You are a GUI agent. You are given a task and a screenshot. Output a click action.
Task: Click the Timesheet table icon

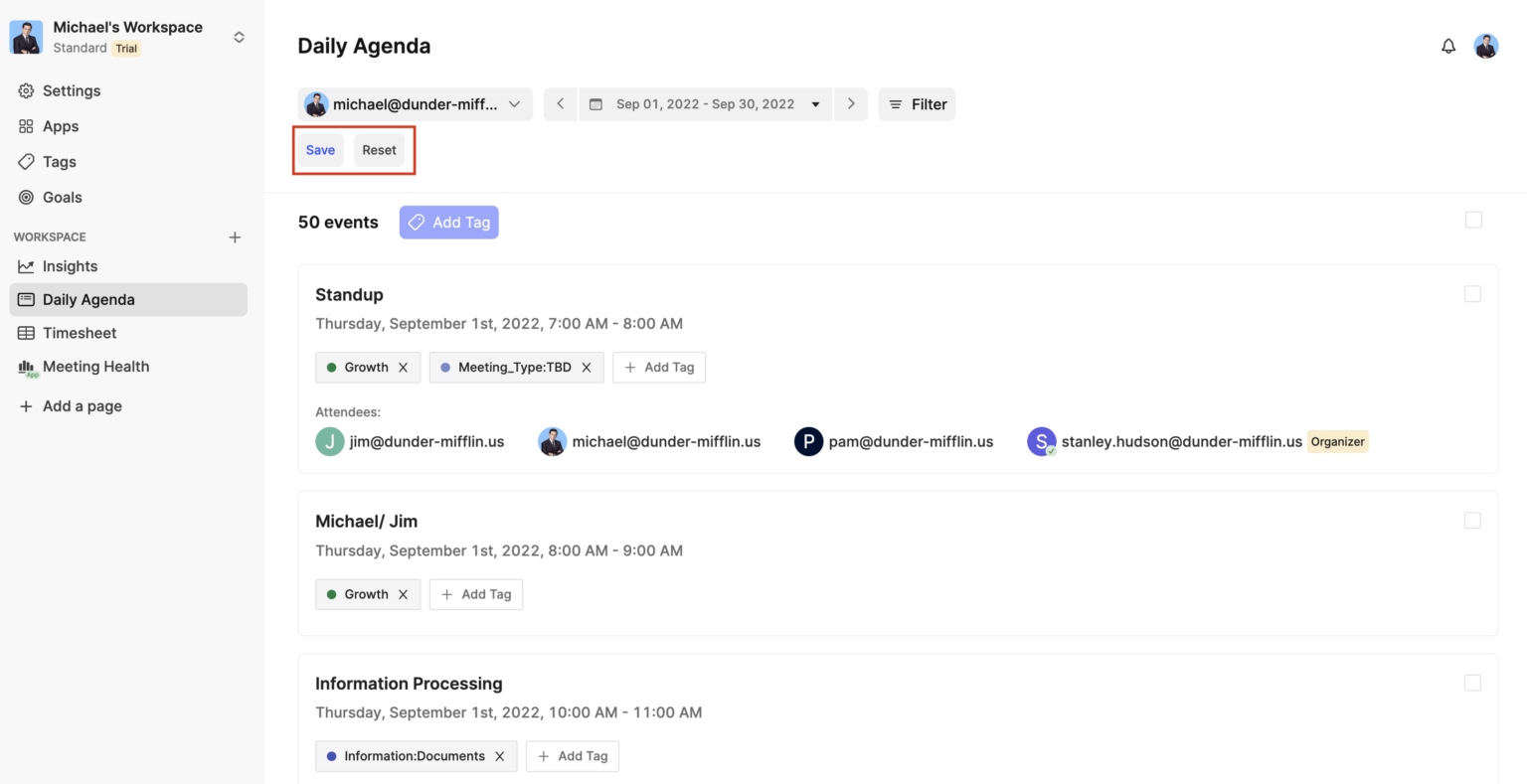[26, 333]
